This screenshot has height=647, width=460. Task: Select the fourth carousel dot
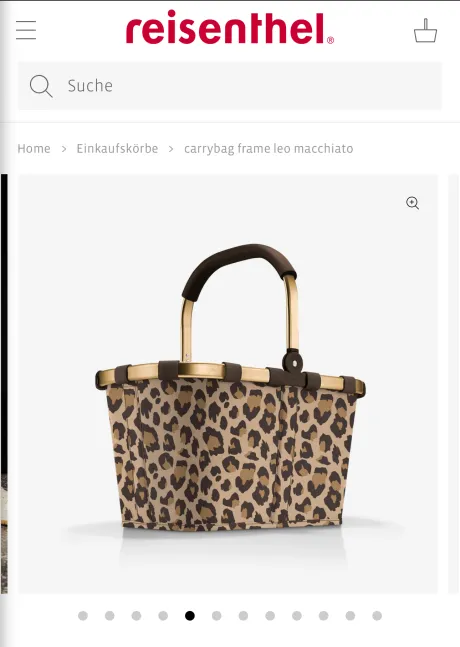[163, 616]
